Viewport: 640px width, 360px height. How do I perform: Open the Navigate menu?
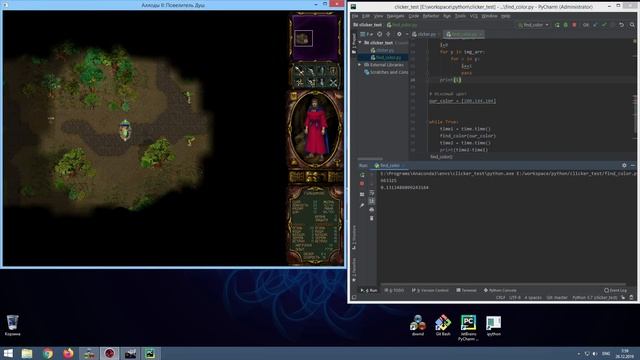point(396,16)
